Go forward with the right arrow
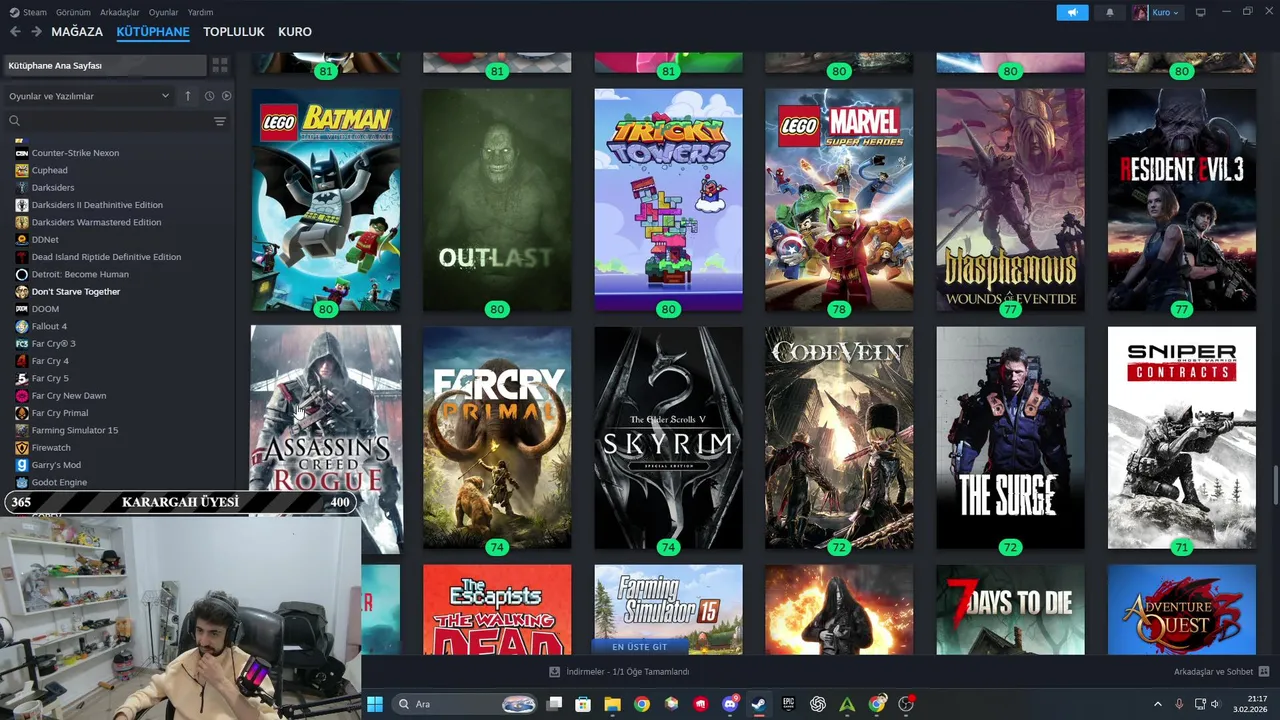This screenshot has height=720, width=1280. click(x=36, y=32)
